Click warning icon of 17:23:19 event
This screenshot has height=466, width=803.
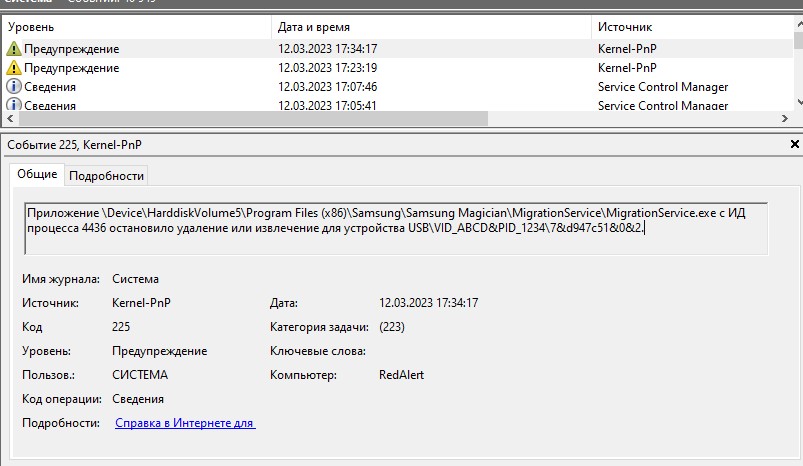tap(14, 68)
